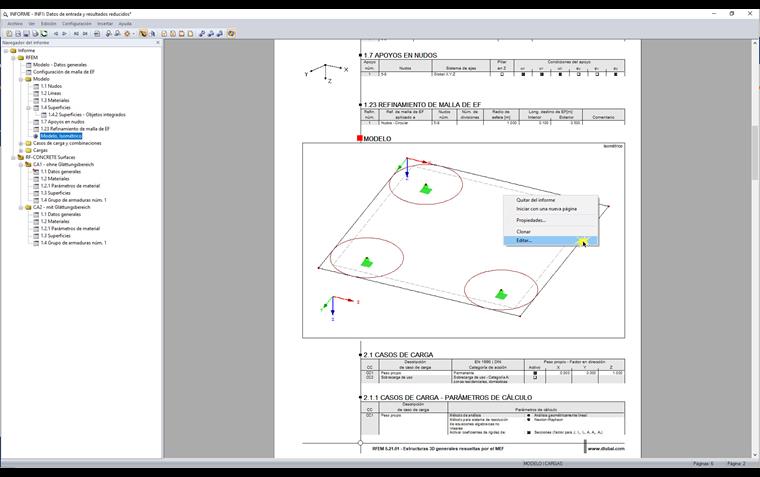
Task: Click the orange sun-shaped settings icon
Action: [x=127, y=33]
